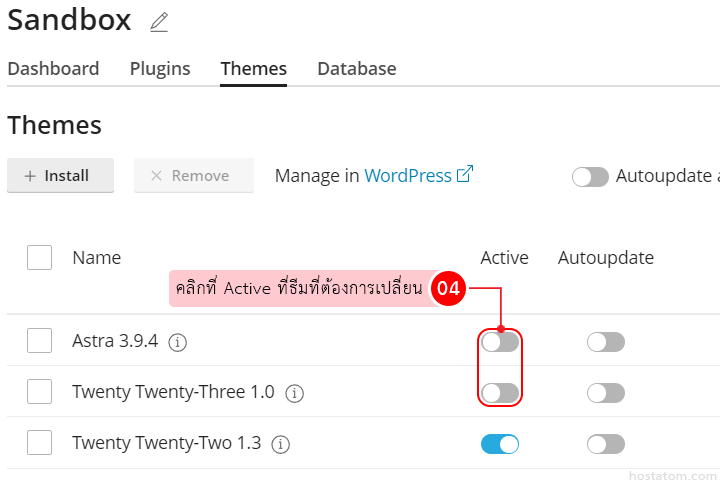720x483 pixels.
Task: Switch to the Dashboard tab
Action: (x=53, y=69)
